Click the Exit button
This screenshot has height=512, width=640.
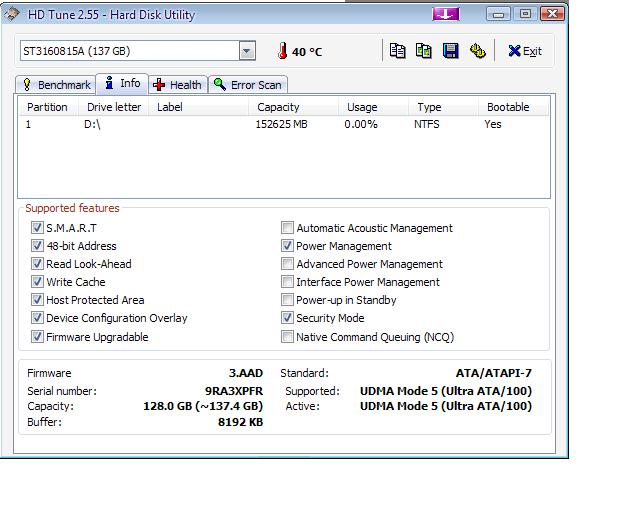(x=525, y=51)
